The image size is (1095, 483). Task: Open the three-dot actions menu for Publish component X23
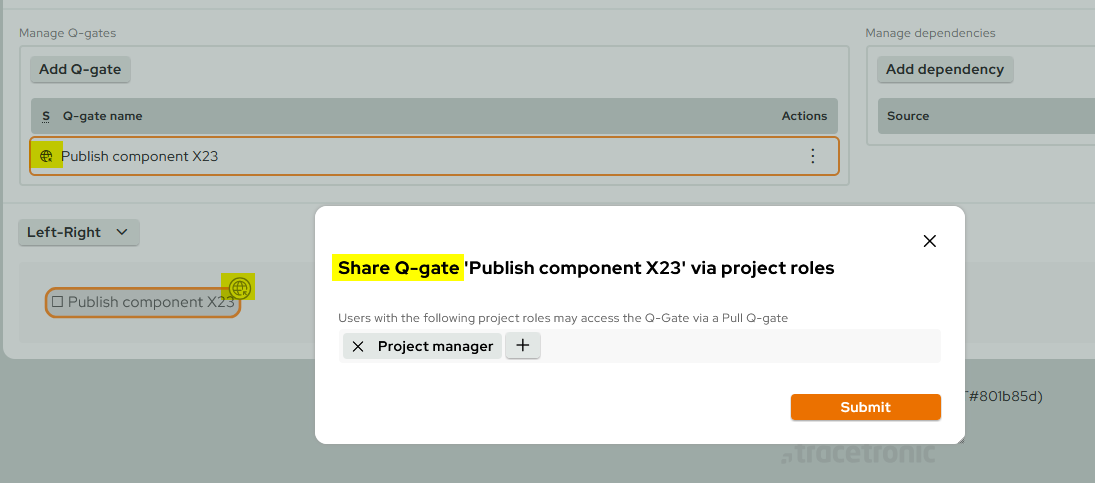click(x=812, y=156)
